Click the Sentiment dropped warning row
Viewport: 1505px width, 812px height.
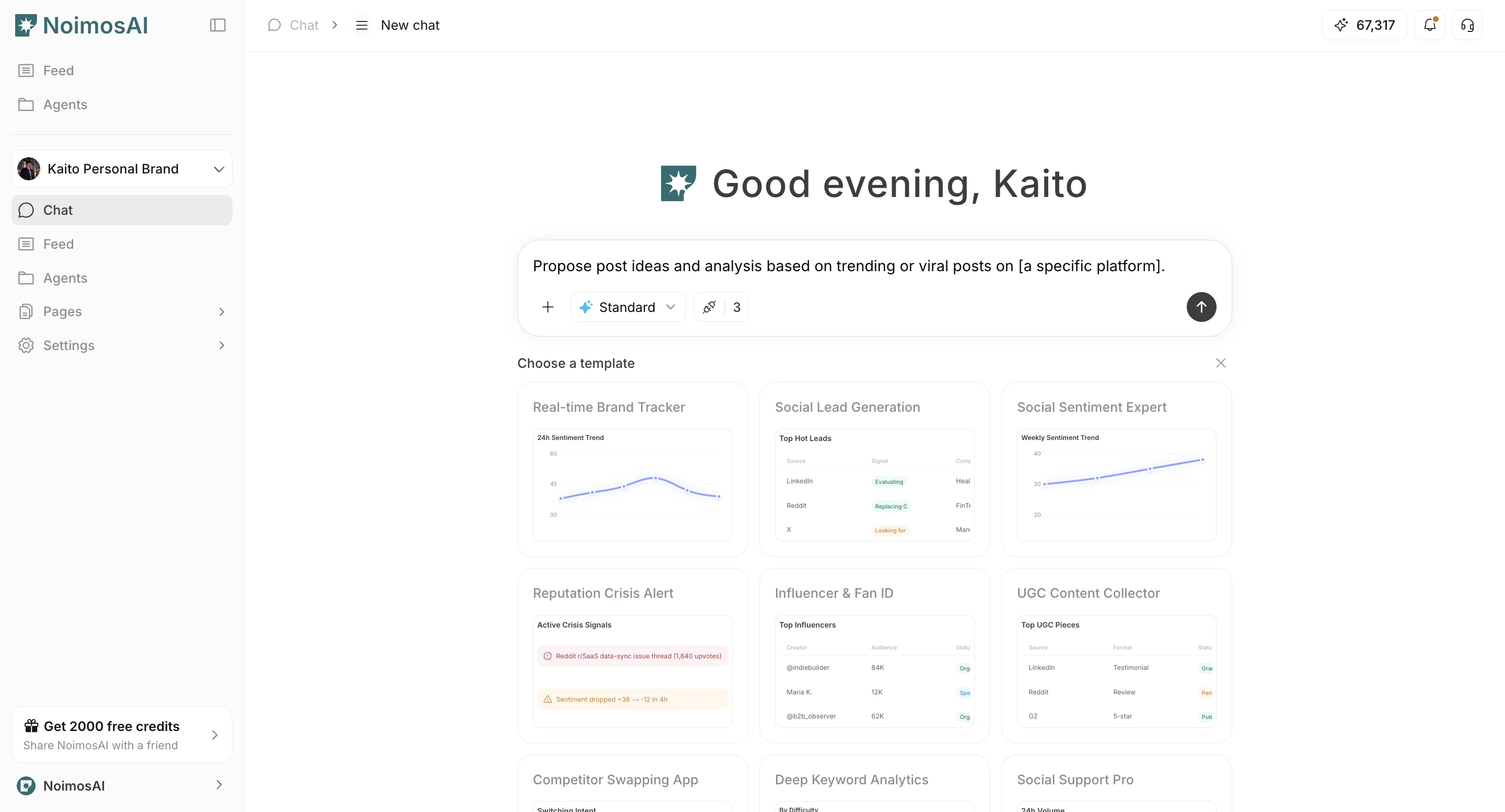[x=633, y=699]
